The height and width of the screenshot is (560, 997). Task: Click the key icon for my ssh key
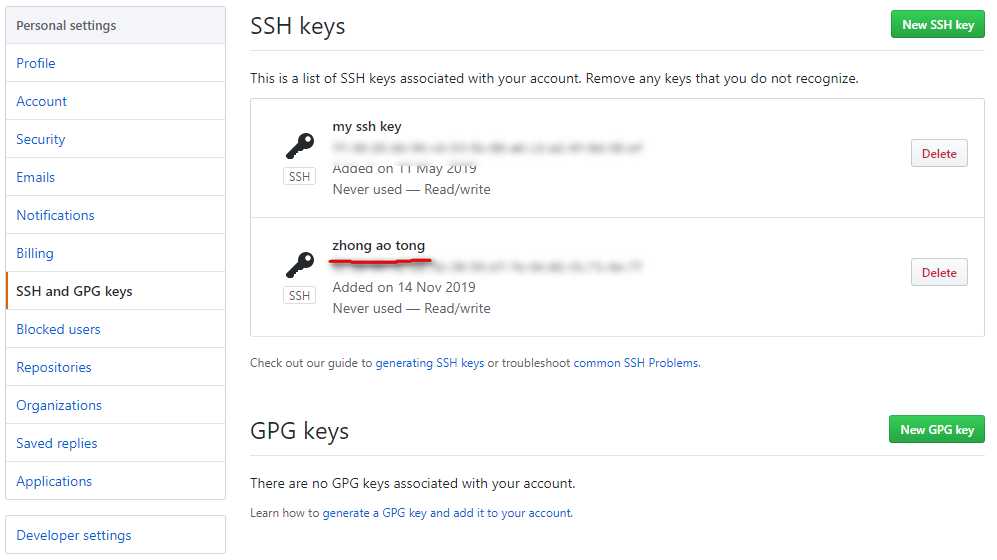click(x=299, y=147)
